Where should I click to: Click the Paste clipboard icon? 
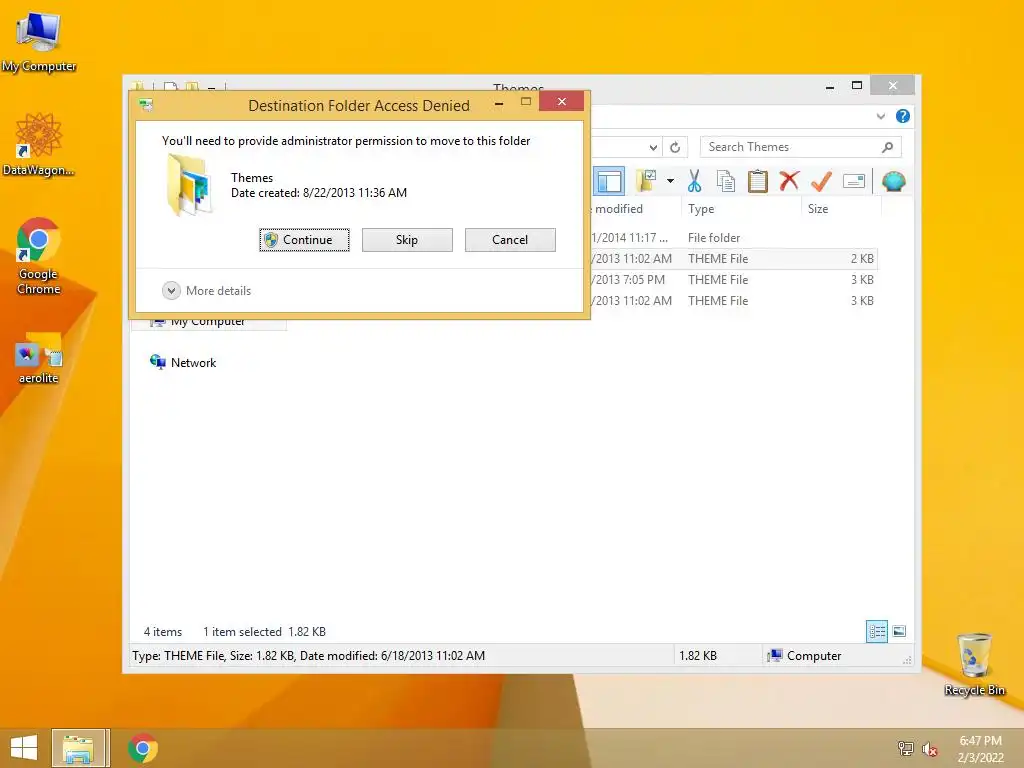pos(758,181)
